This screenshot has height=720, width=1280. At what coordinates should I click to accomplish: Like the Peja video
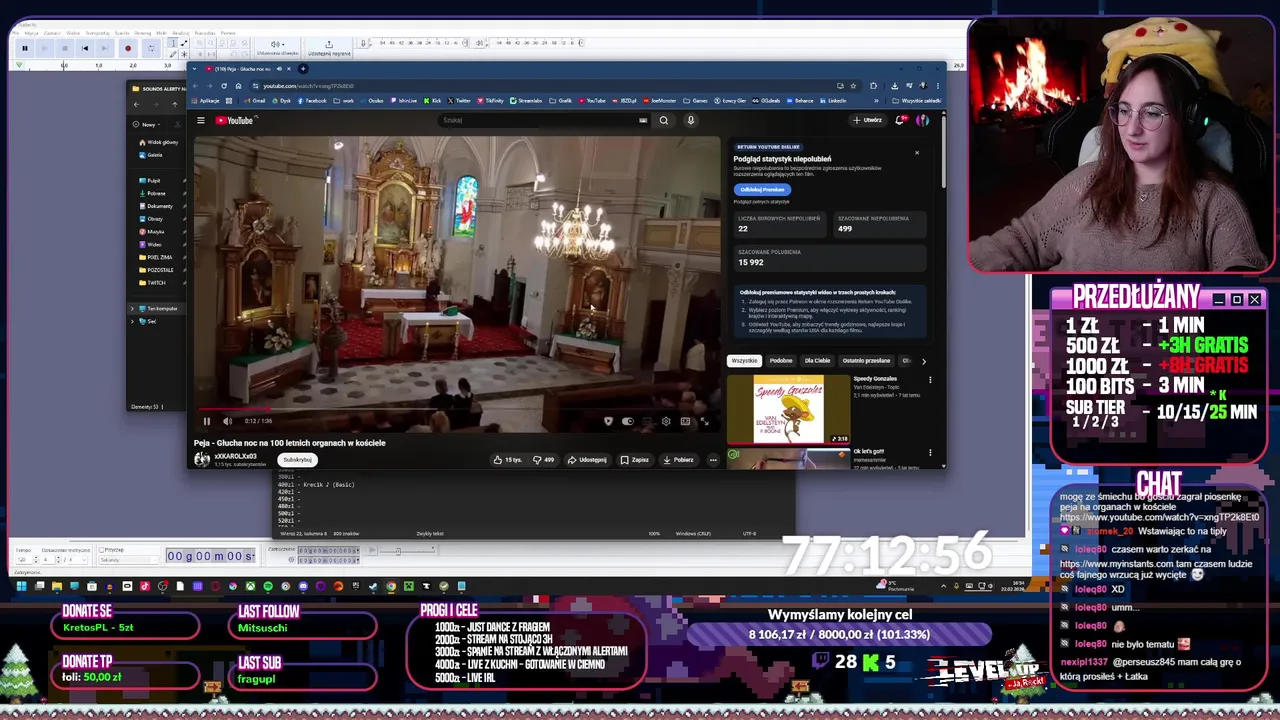click(x=507, y=460)
